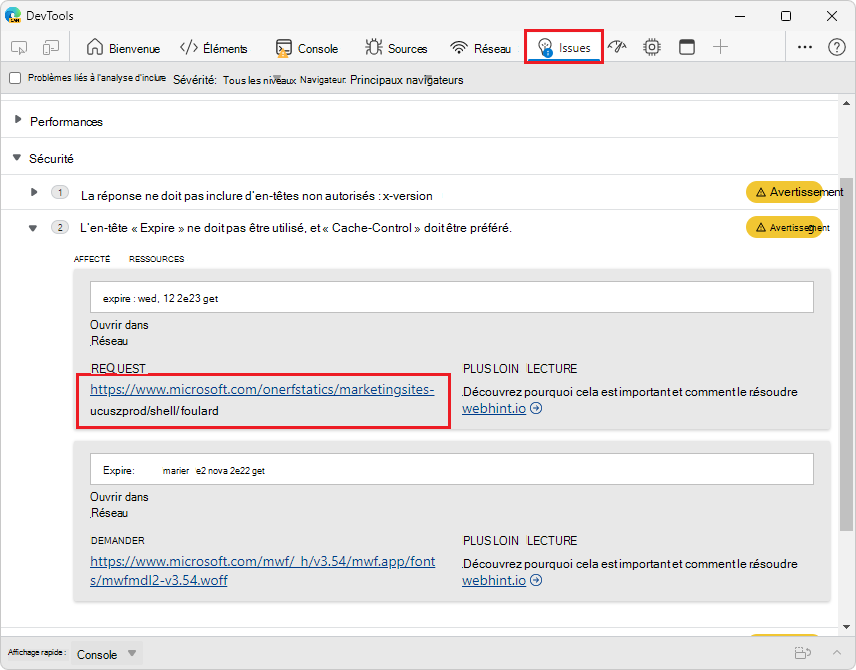This screenshot has width=856, height=670.
Task: Expand quick view with chevron up icon
Action: pos(836,653)
